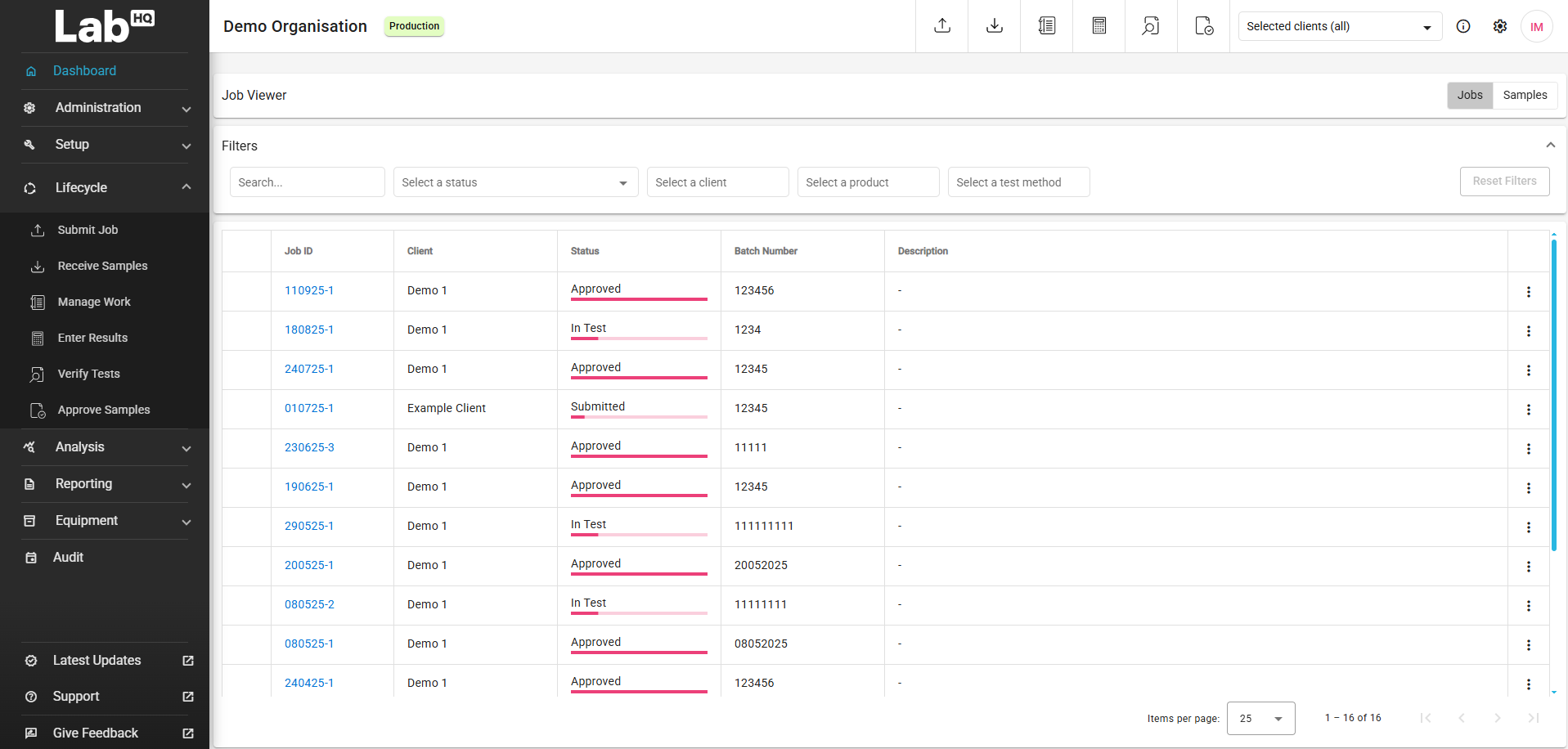Open the information icon near top right
Image resolution: width=1568 pixels, height=749 pixels.
coord(1463,25)
